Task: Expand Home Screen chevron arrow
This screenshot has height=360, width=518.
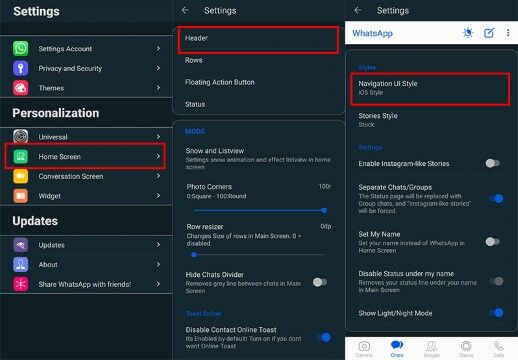Action: [158, 156]
